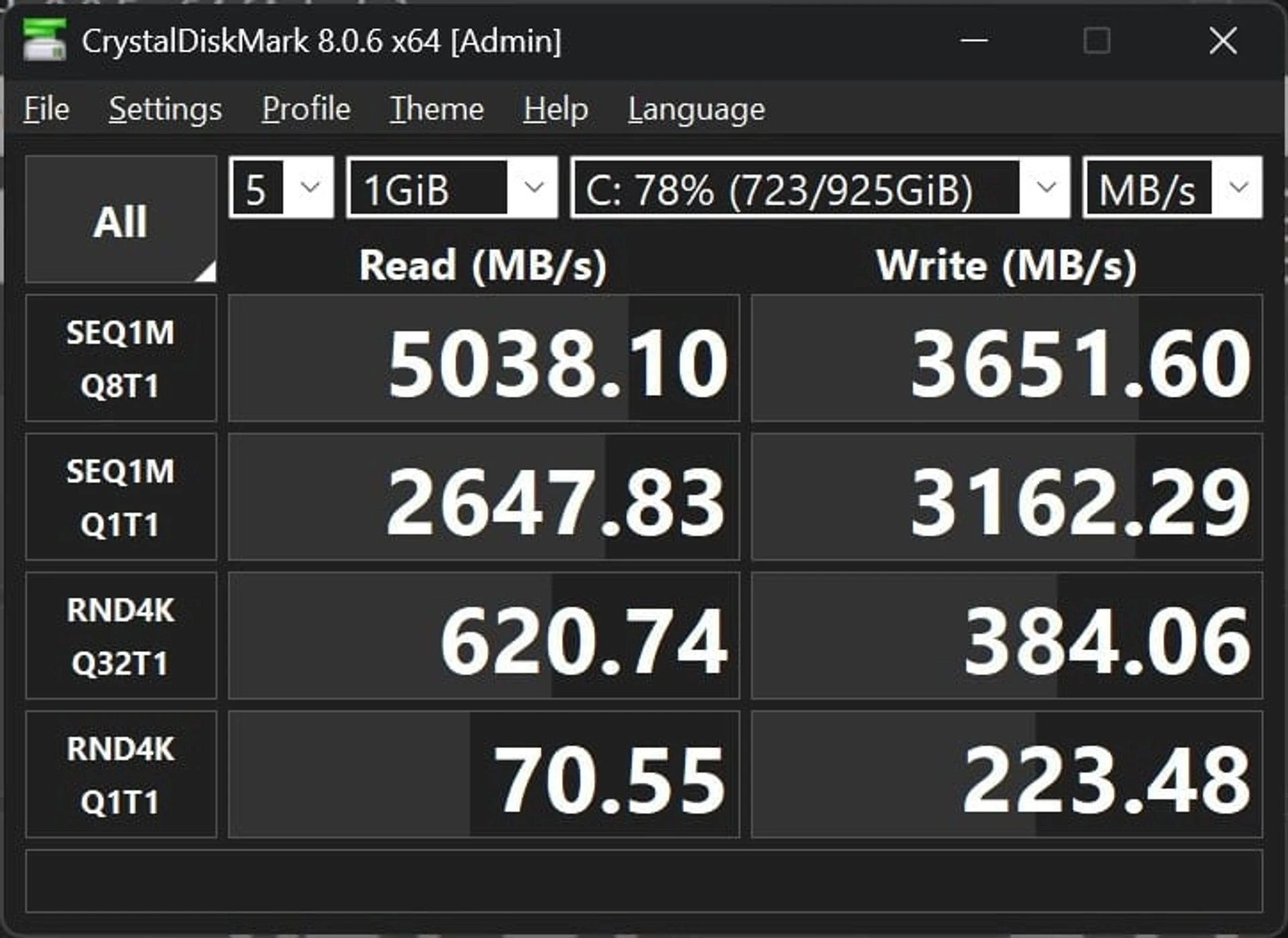This screenshot has width=1288, height=938.
Task: Minimize the CrystalDiskMark window
Action: [974, 40]
